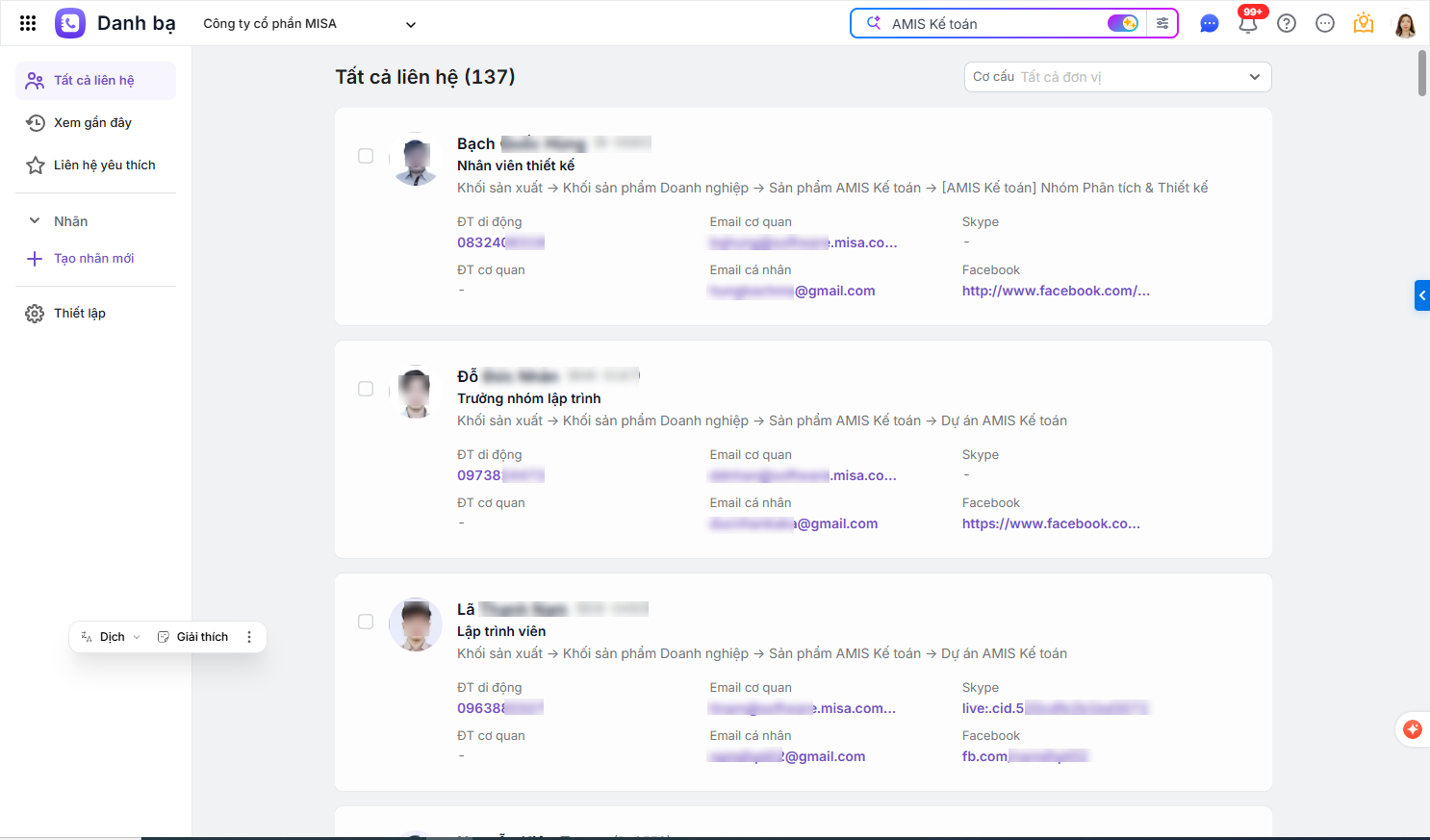Click the orange badge icon in header
The image size is (1430, 840).
pos(1364,23)
